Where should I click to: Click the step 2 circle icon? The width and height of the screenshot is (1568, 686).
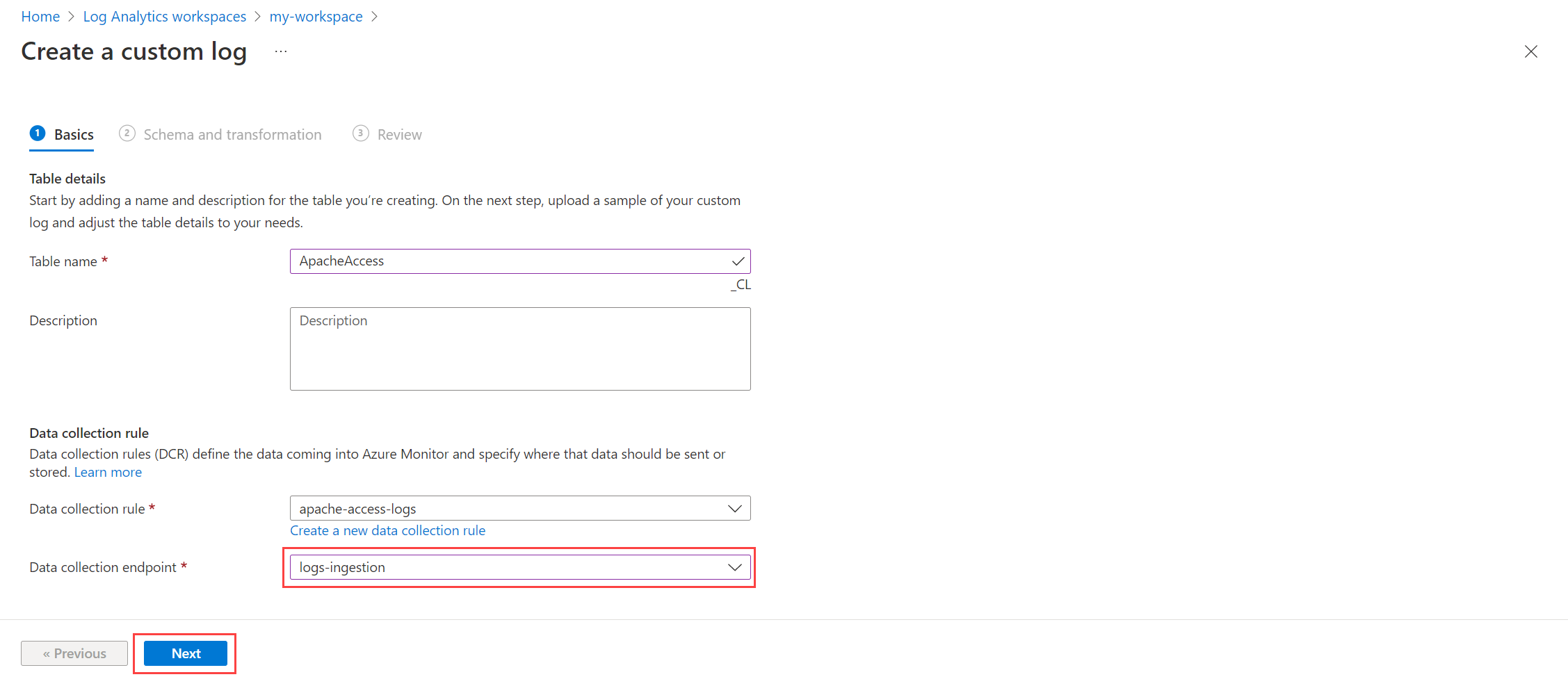[x=127, y=133]
